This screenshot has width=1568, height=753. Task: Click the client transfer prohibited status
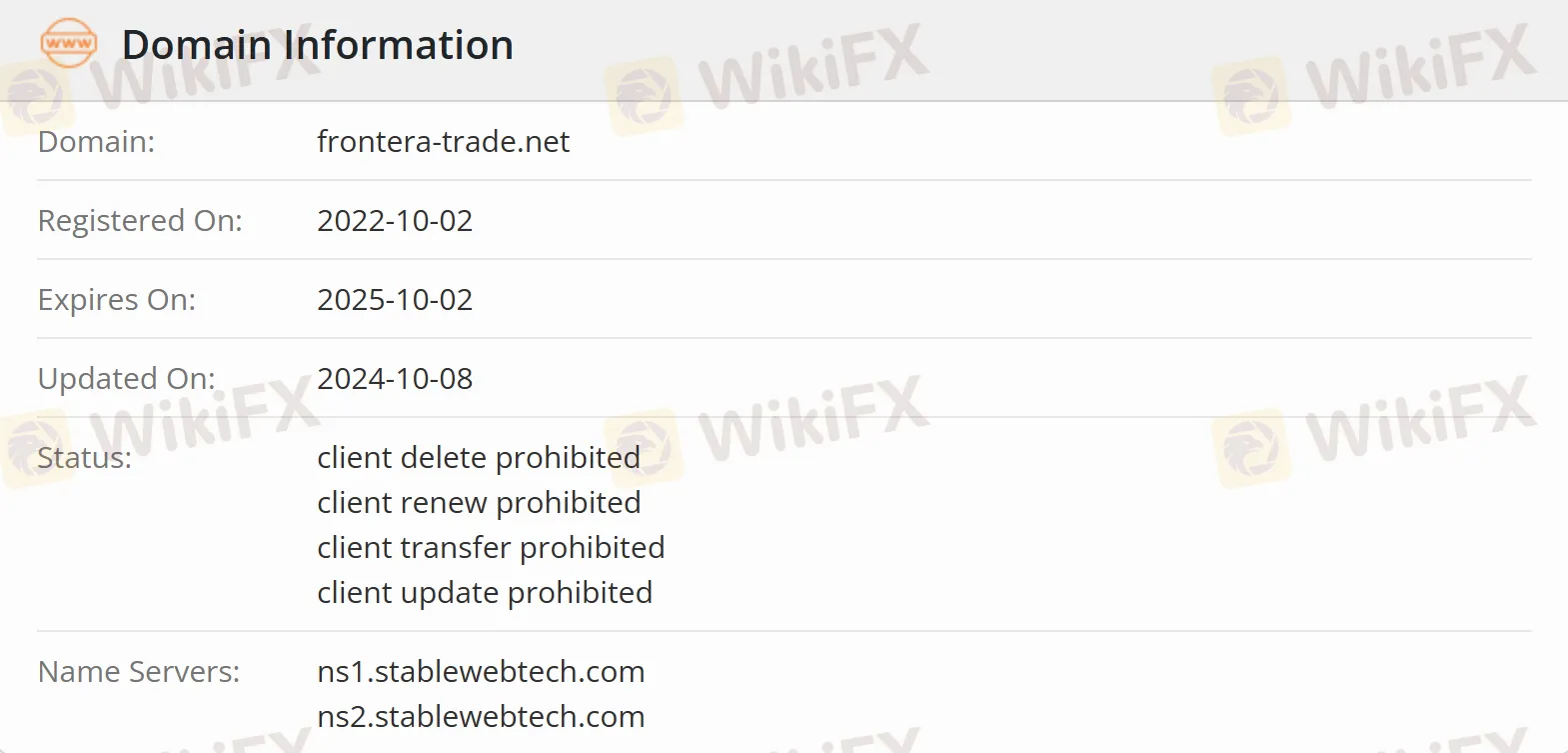tap(491, 548)
